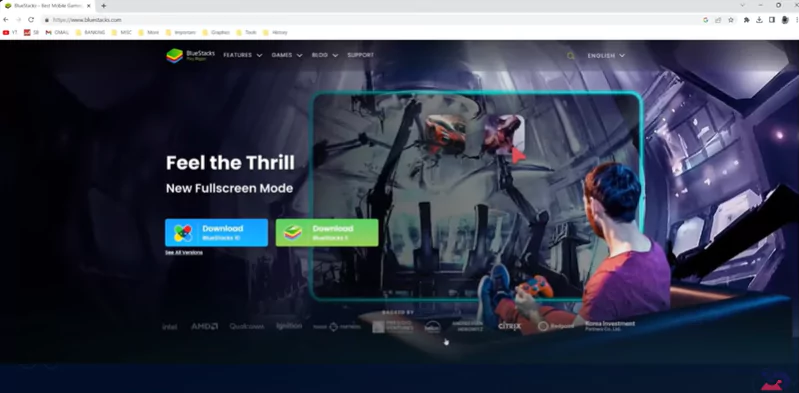Image resolution: width=799 pixels, height=393 pixels.
Task: Open the website search magnifier icon
Action: click(571, 56)
